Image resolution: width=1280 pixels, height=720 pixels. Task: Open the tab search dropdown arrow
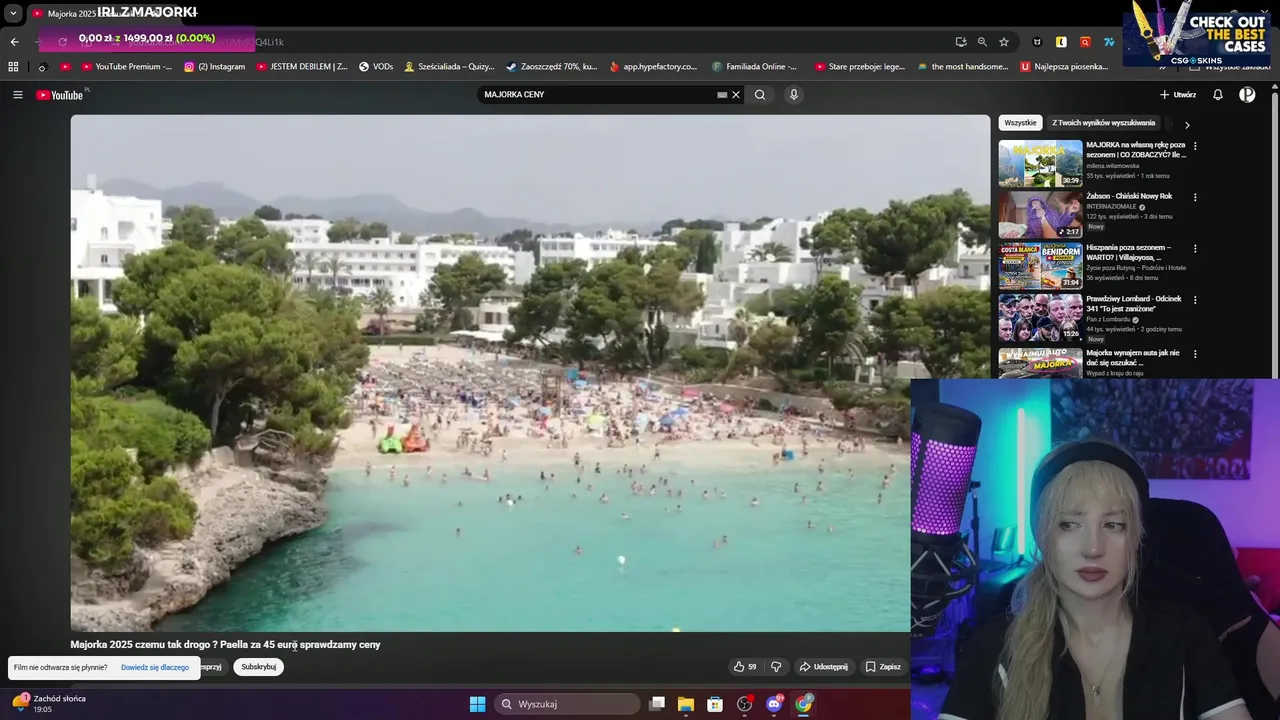point(13,14)
